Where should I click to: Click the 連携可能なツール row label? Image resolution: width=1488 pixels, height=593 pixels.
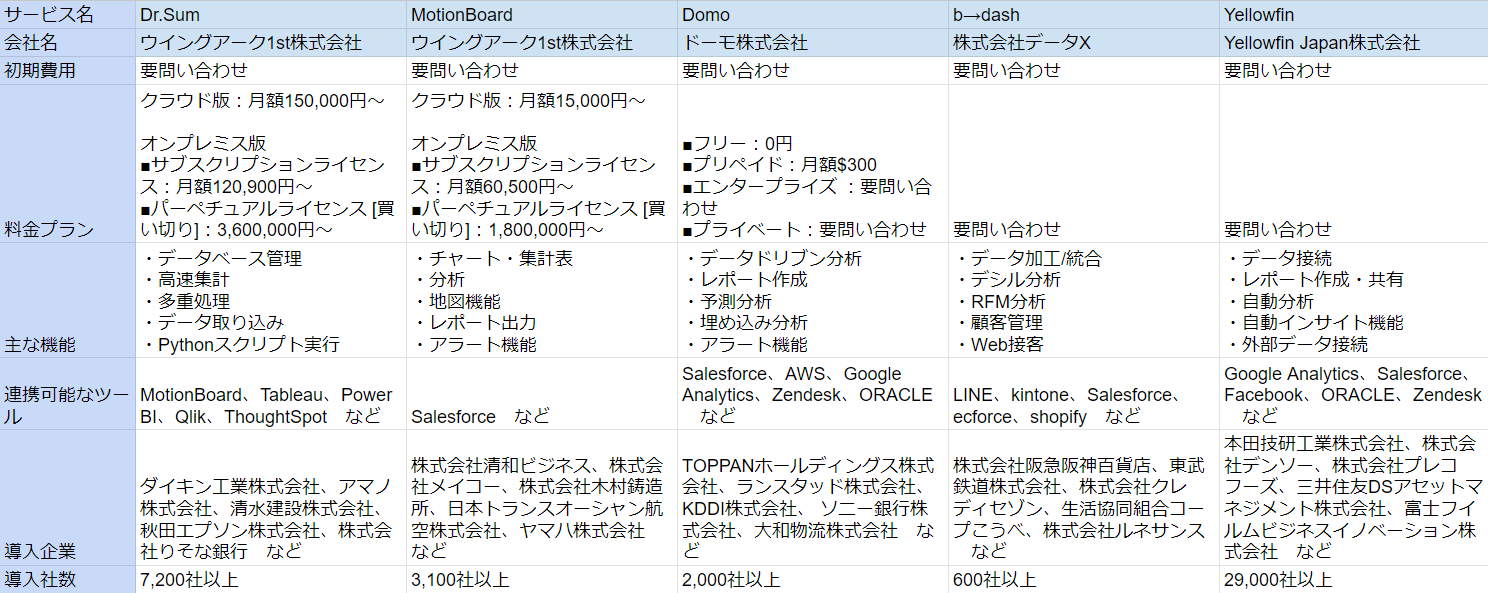67,394
